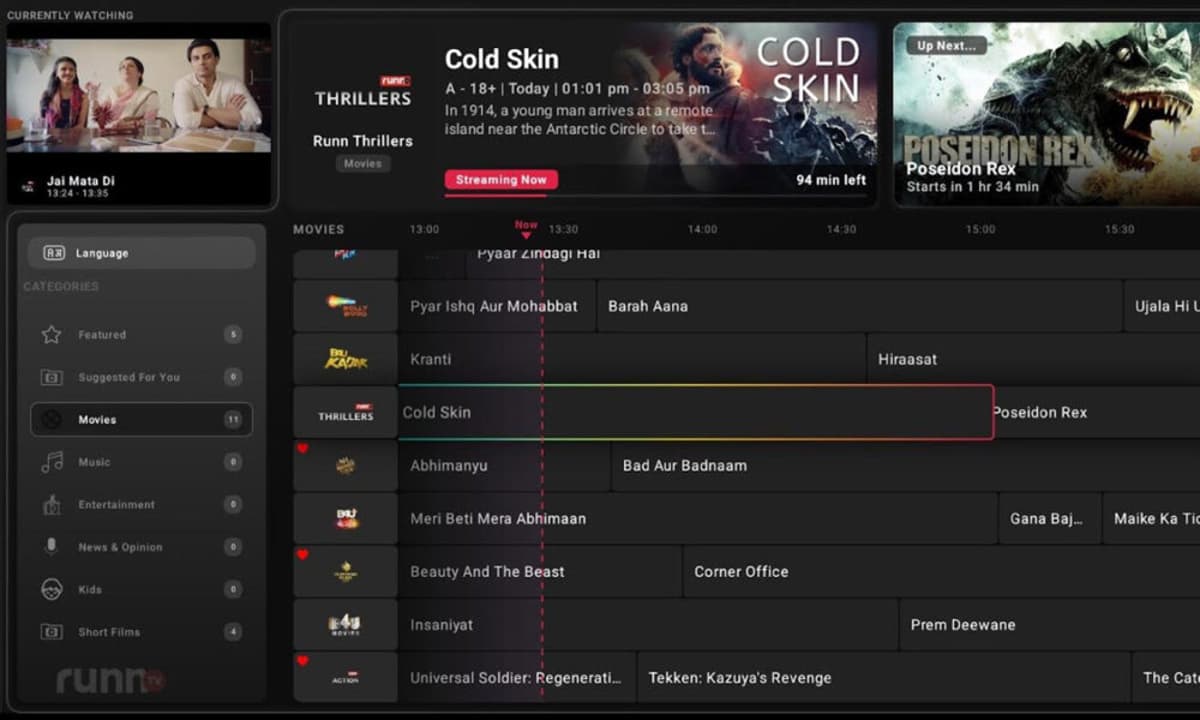Click the Jai Mata Di title text
The height and width of the screenshot is (720, 1200).
pos(81,181)
